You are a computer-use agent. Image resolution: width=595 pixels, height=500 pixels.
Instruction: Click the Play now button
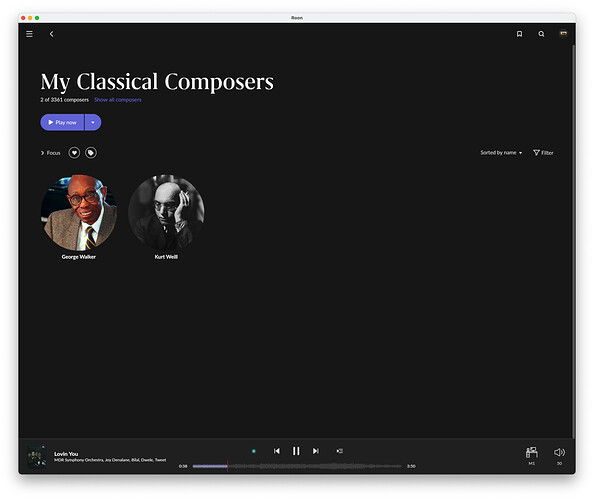tap(62, 122)
